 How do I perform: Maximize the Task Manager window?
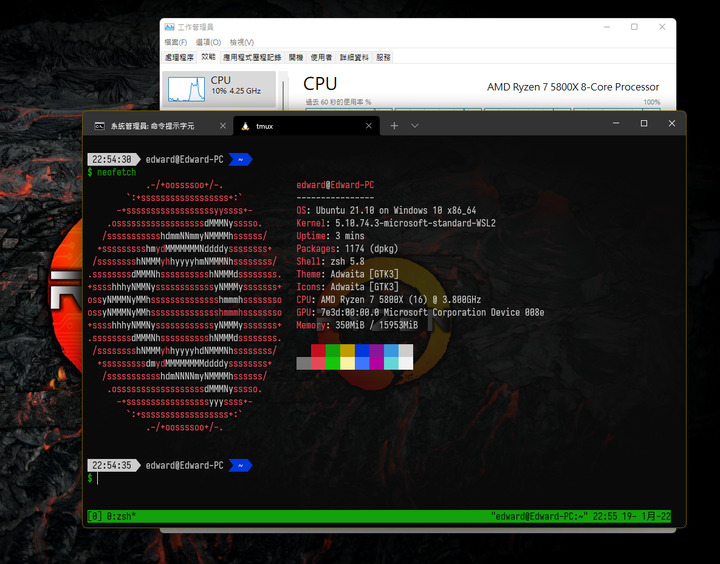click(x=634, y=27)
